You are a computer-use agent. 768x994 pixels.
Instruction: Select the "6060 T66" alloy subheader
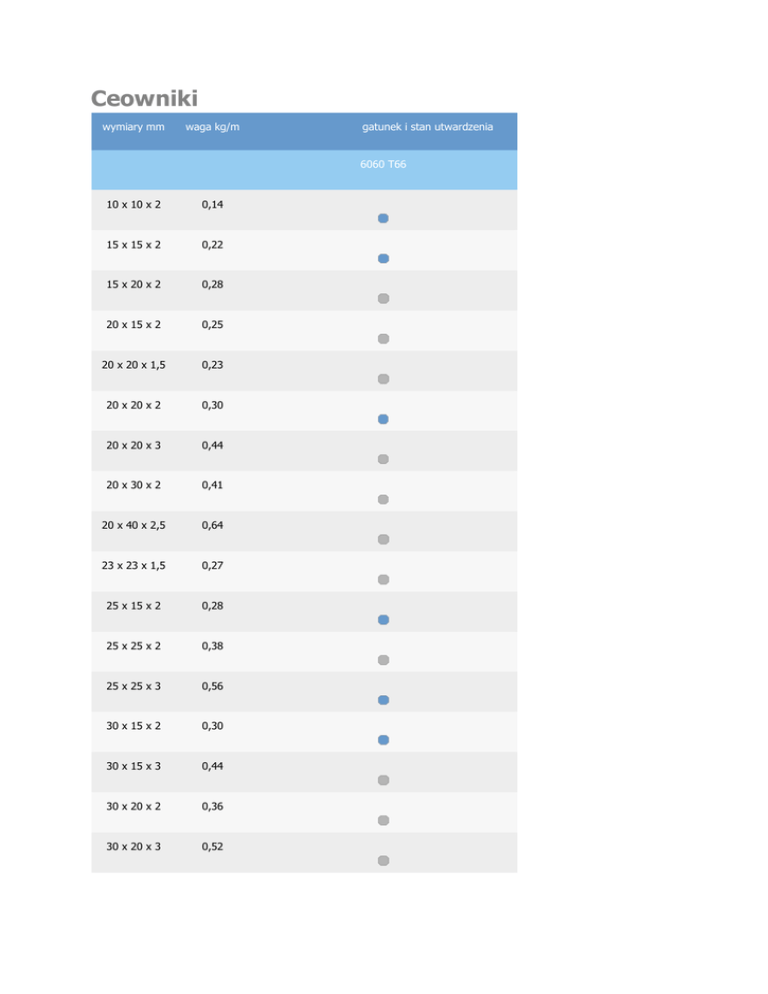383,163
